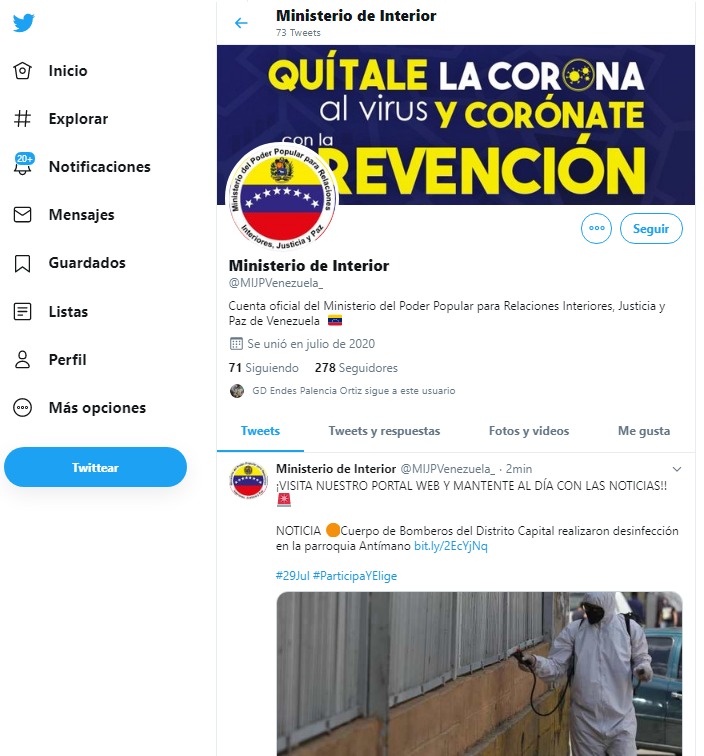Switch to Fotos y videos tab
The image size is (704, 756).
(529, 431)
